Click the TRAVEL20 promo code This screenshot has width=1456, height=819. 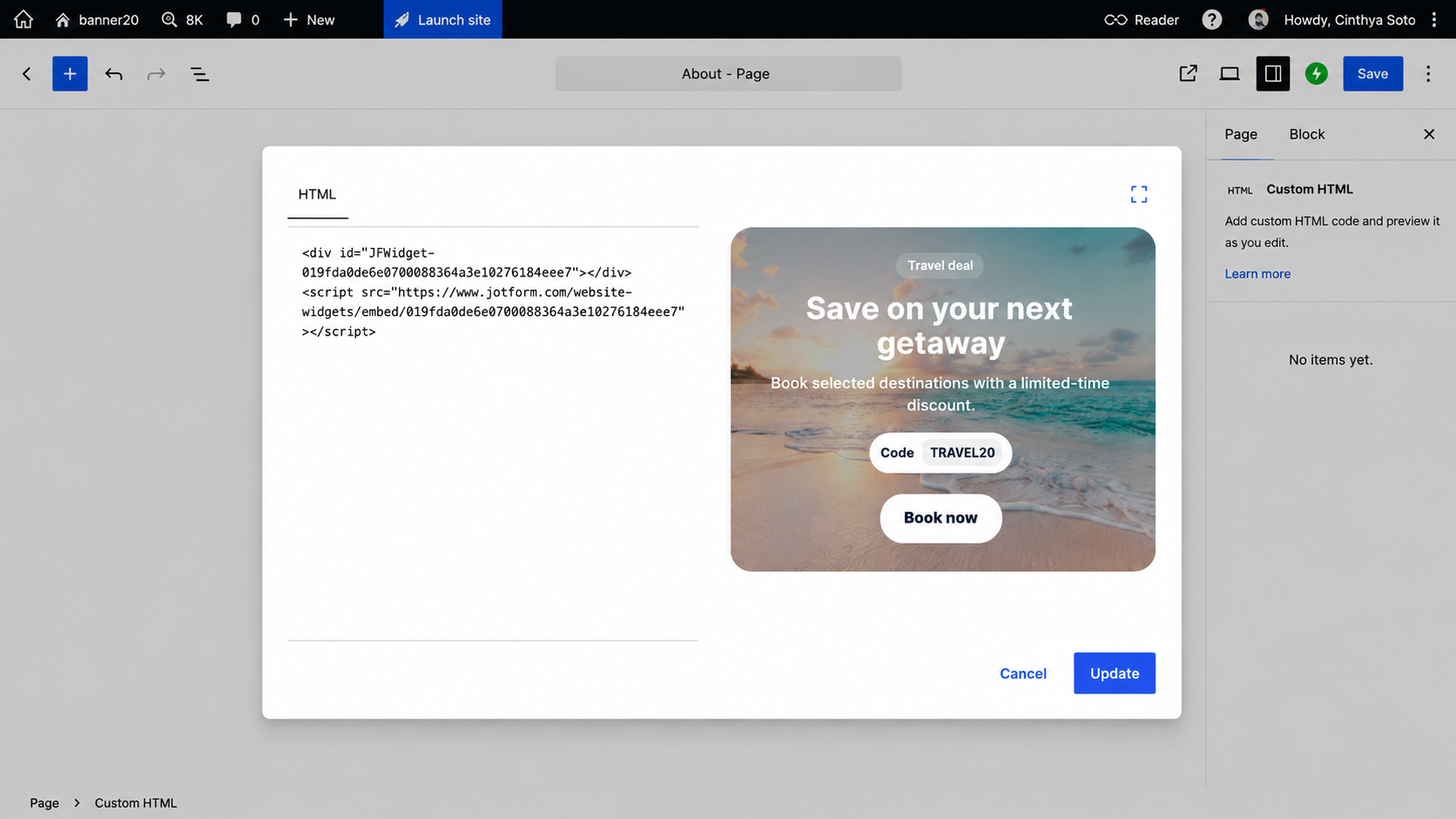962,453
